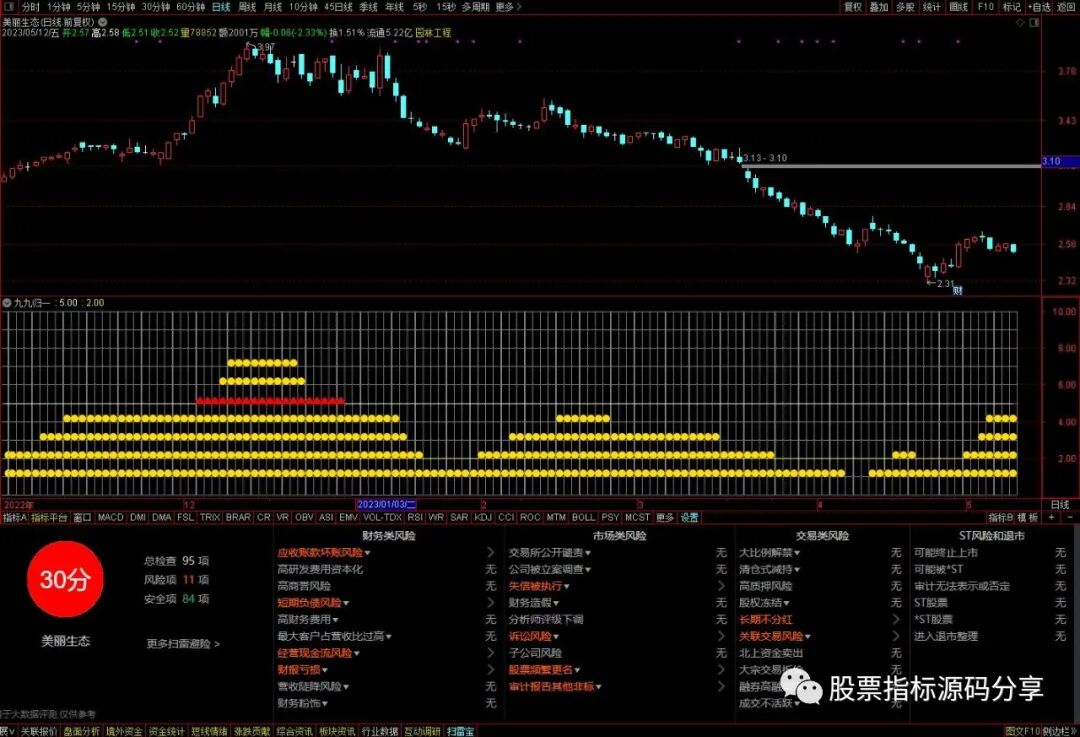1080x737 pixels.
Task: Click the circle icon beside 九九归一 indicator
Action: (x=7, y=303)
